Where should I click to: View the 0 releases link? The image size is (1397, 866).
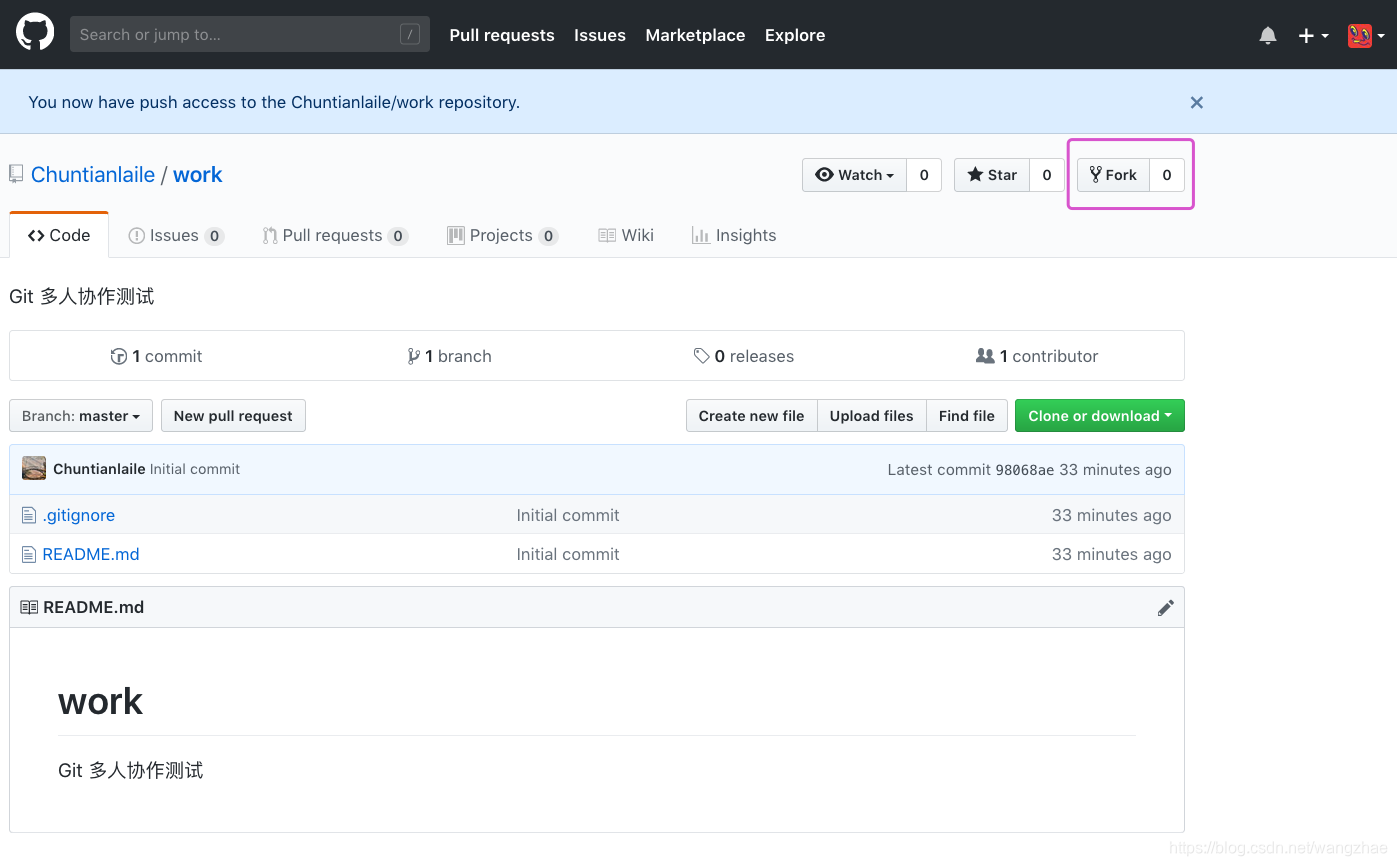(744, 356)
